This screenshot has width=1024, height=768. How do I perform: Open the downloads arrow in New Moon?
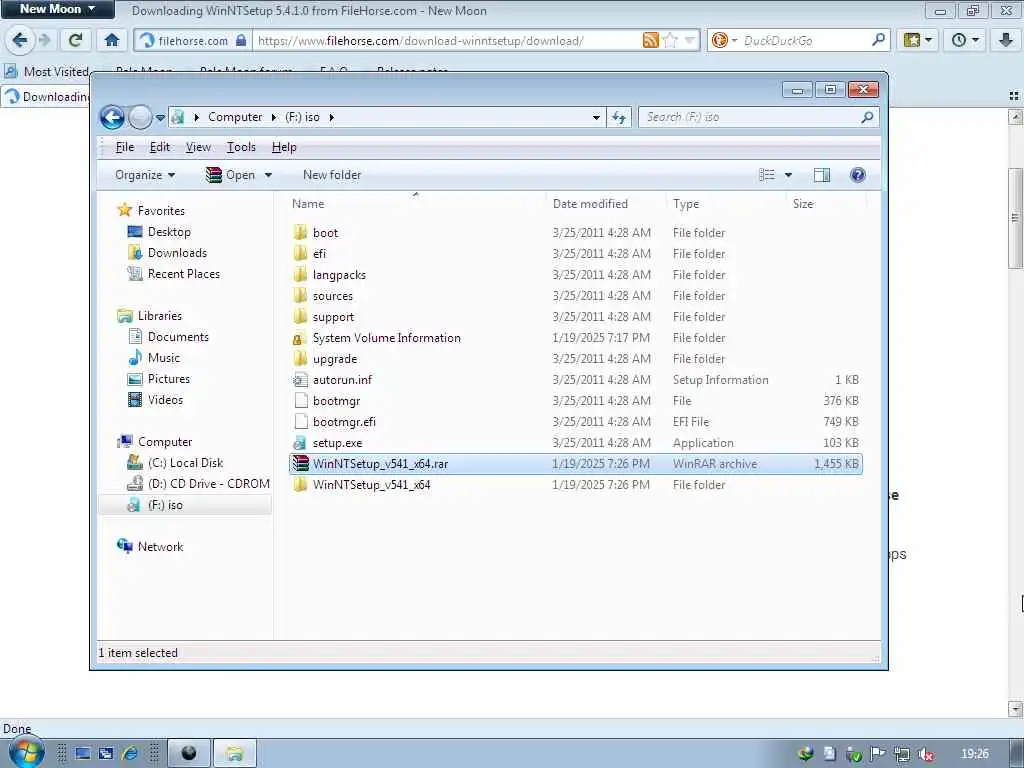[1006, 40]
